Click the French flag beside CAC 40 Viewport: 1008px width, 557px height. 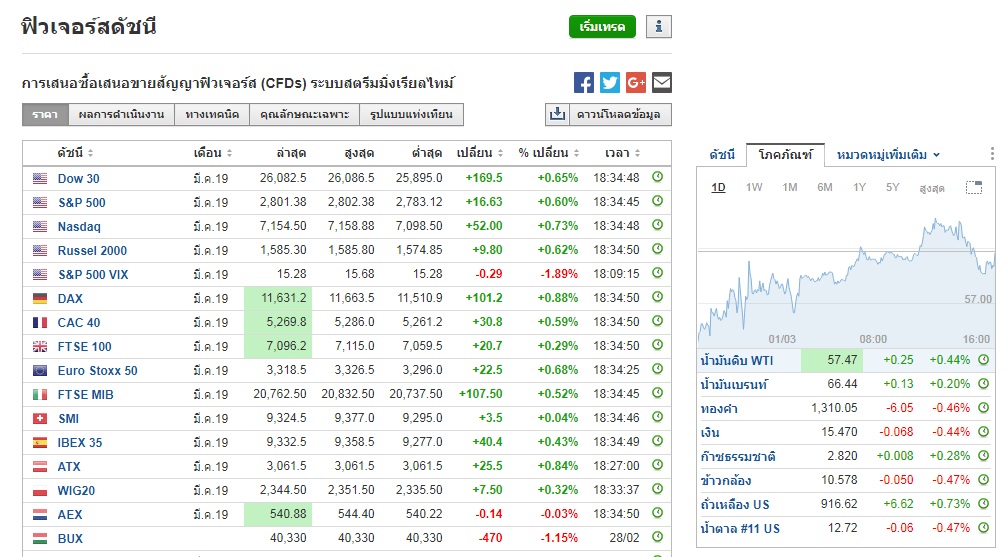40,322
